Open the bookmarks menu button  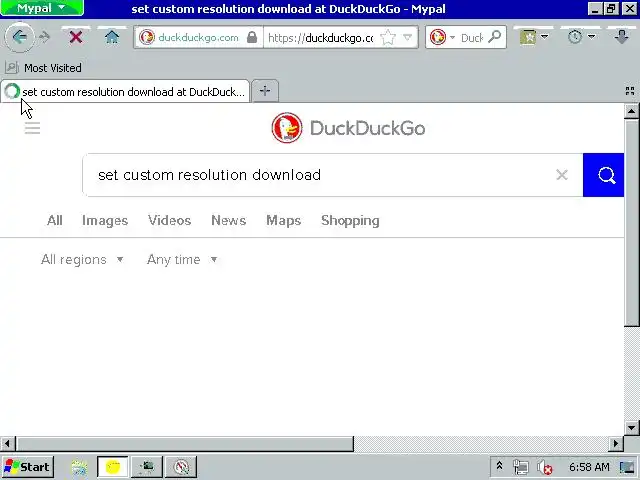(x=527, y=38)
